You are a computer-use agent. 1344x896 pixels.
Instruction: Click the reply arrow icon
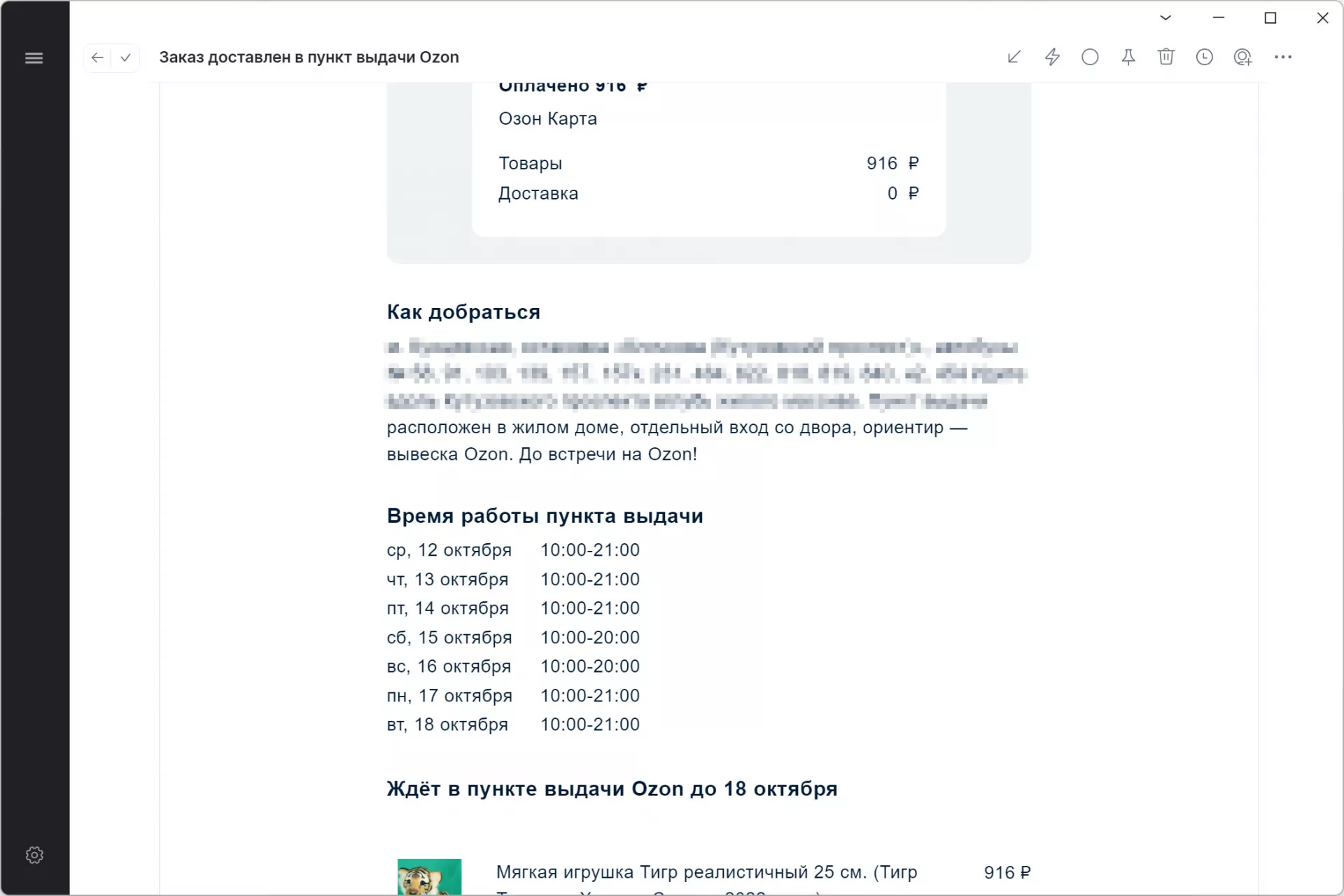click(1014, 57)
